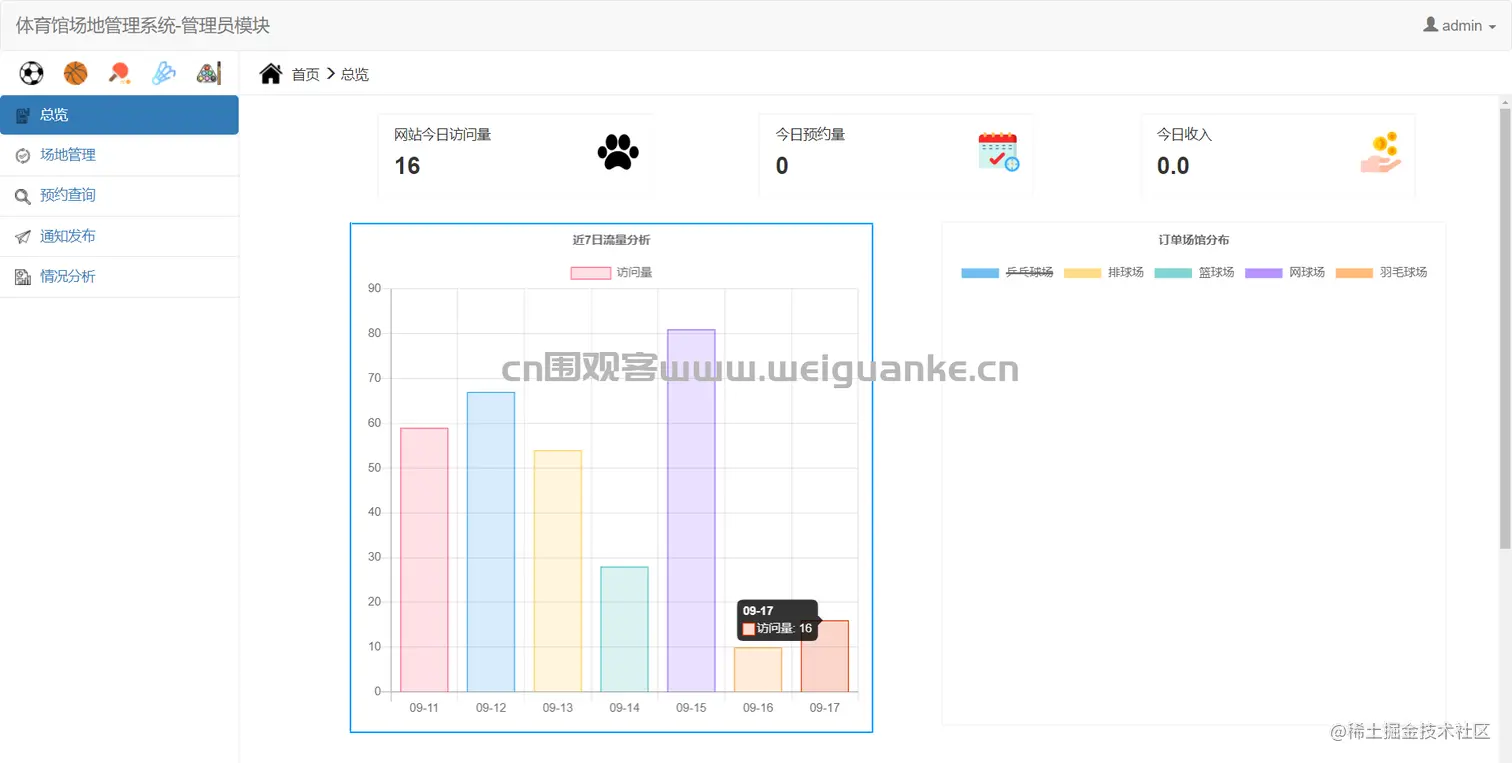This screenshot has height=763, width=1512.
Task: Click the income value 0.0
Action: (1173, 166)
